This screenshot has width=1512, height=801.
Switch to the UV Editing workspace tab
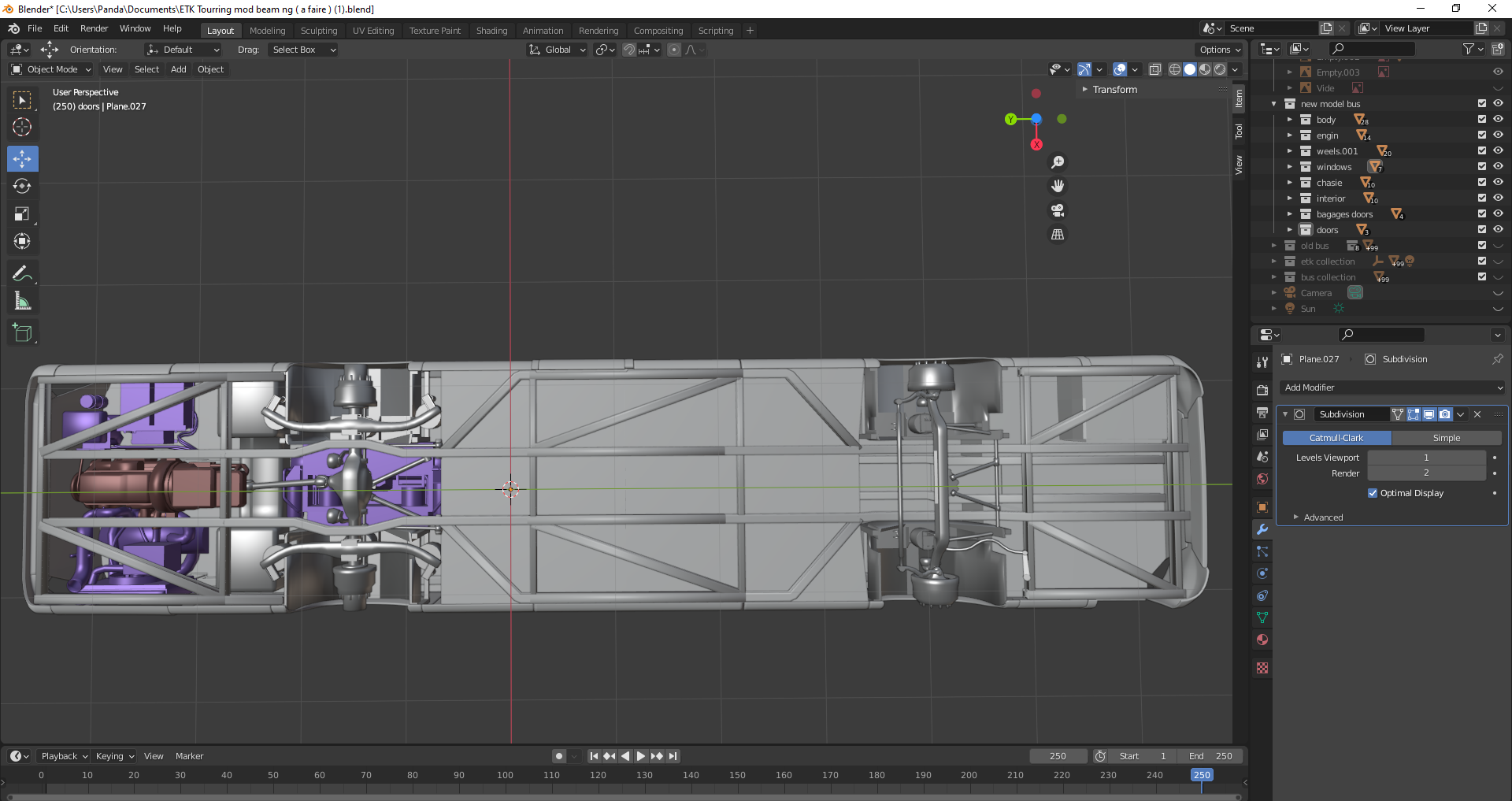click(373, 31)
